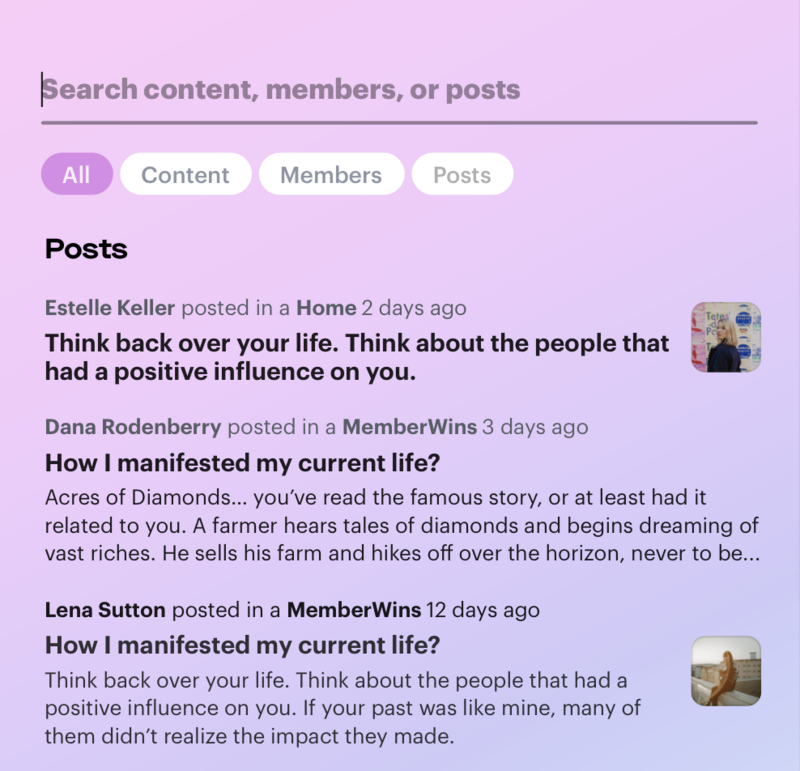
Task: Click the '12 days ago' timestamp on Lena's post
Action: coord(486,609)
